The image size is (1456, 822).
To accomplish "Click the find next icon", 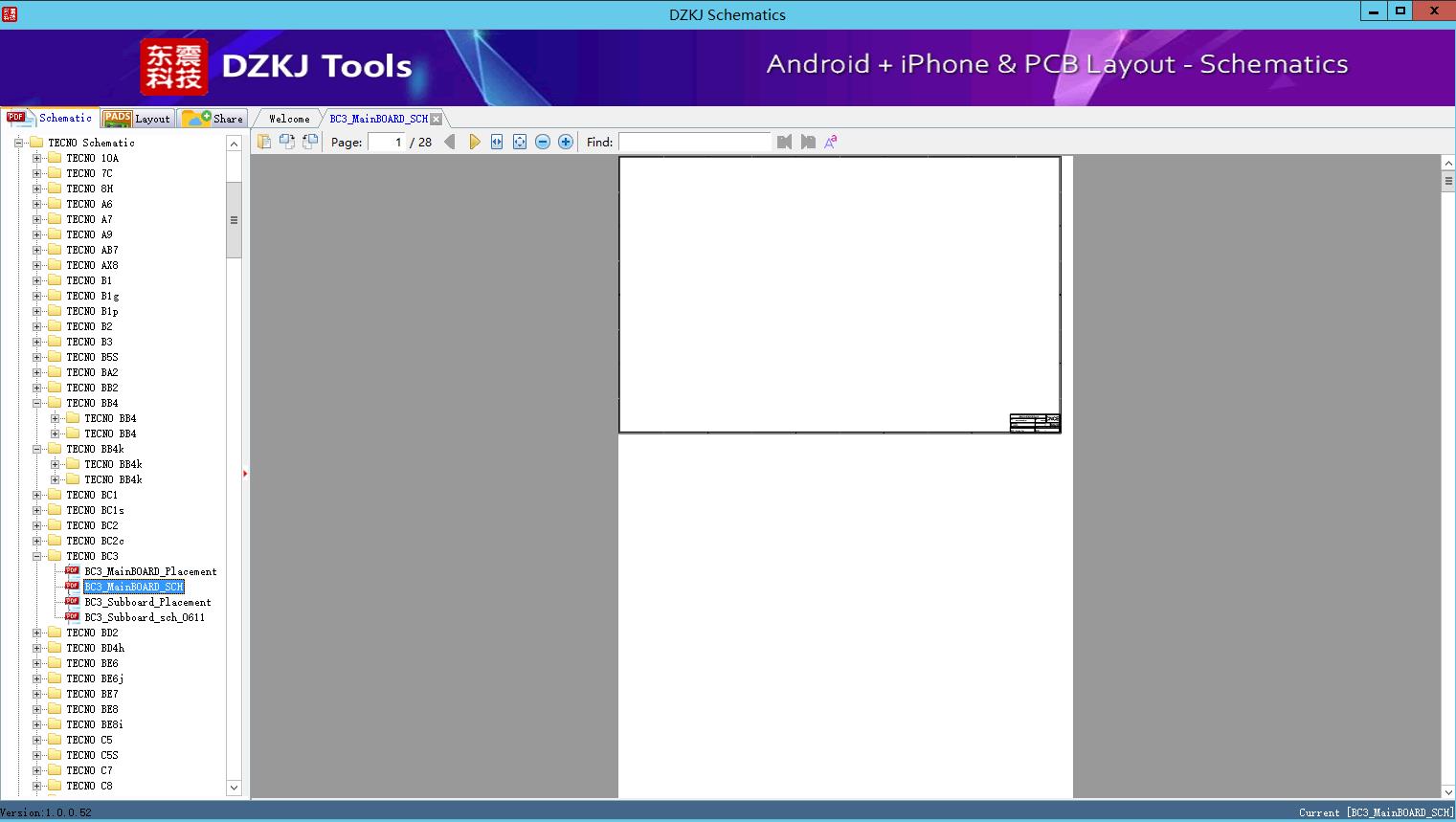I will pyautogui.click(x=808, y=142).
